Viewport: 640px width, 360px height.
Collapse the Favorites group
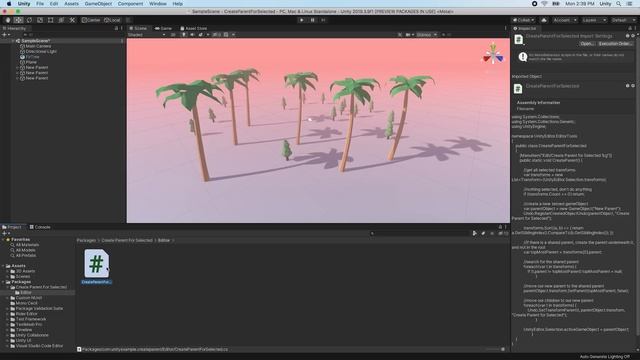tap(3, 240)
